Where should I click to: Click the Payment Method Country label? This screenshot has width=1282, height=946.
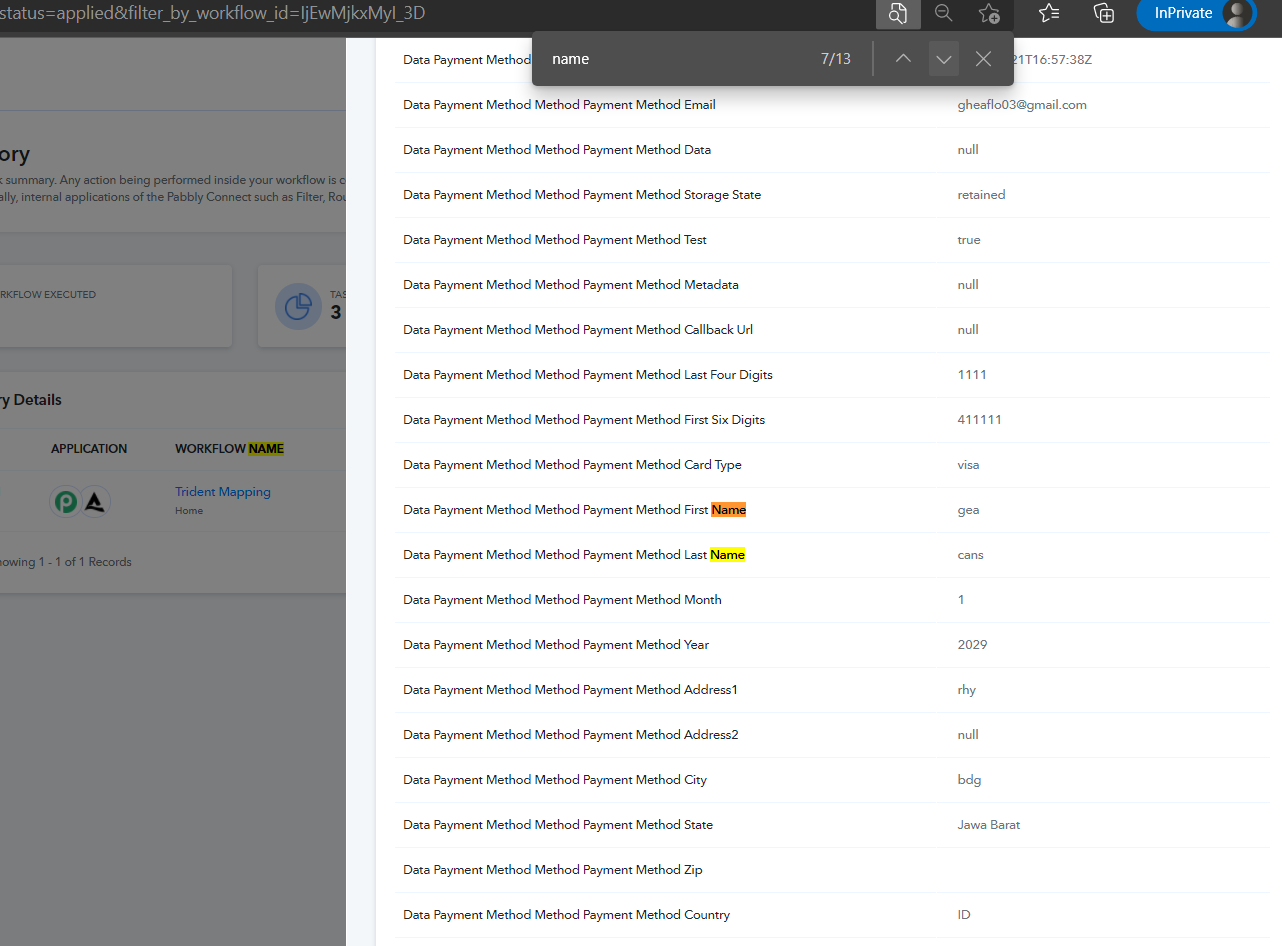(x=566, y=915)
